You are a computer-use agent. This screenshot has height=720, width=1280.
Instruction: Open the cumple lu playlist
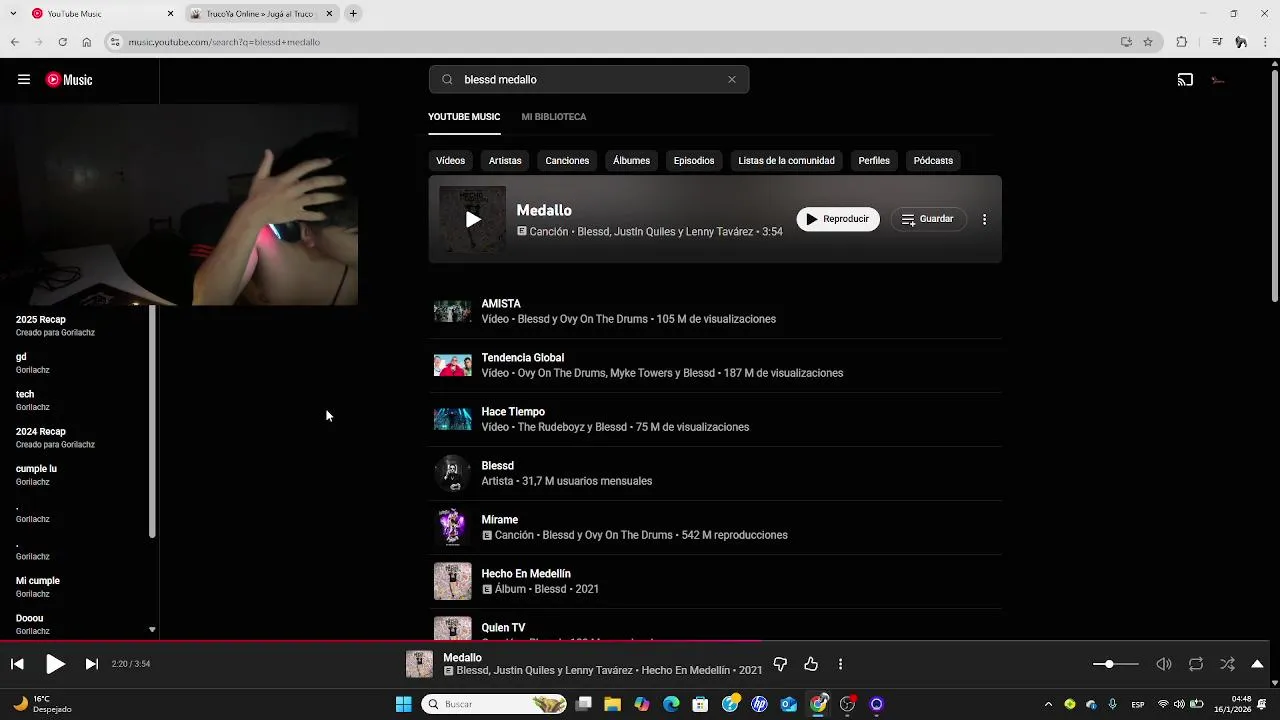pos(75,475)
